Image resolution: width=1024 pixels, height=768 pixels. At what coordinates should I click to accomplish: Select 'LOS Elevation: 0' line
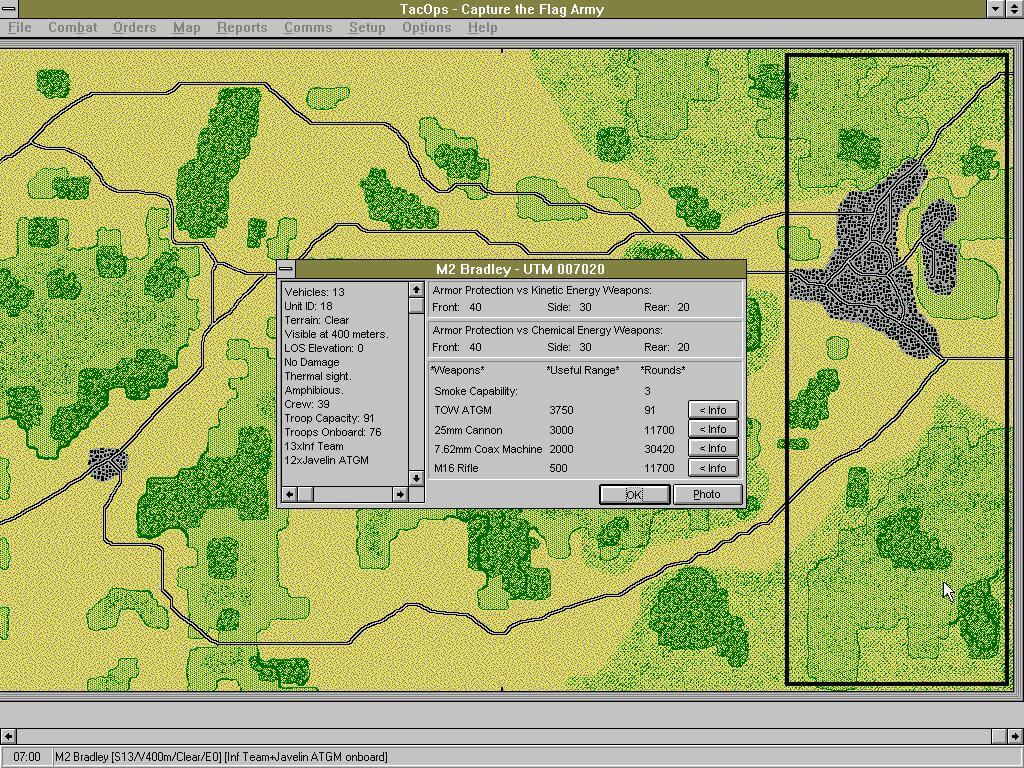click(x=324, y=348)
